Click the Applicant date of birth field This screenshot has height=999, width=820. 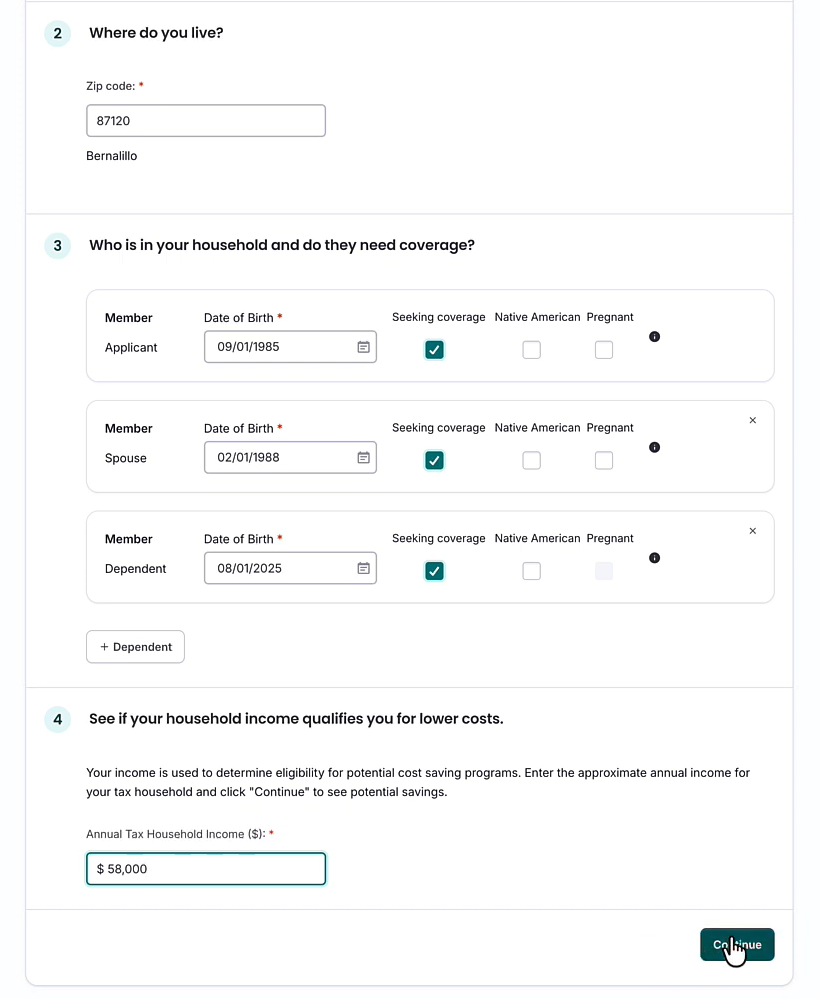pyautogui.click(x=278, y=347)
